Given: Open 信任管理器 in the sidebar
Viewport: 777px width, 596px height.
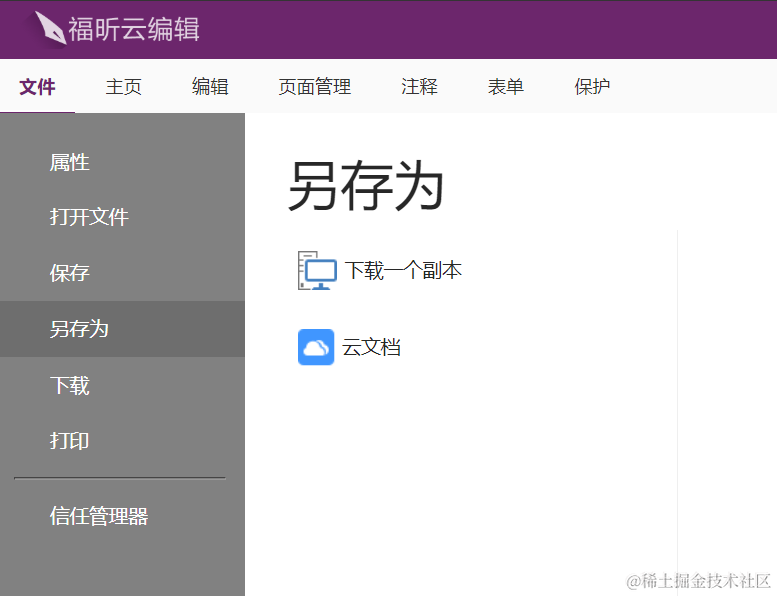Looking at the screenshot, I should click(x=122, y=516).
